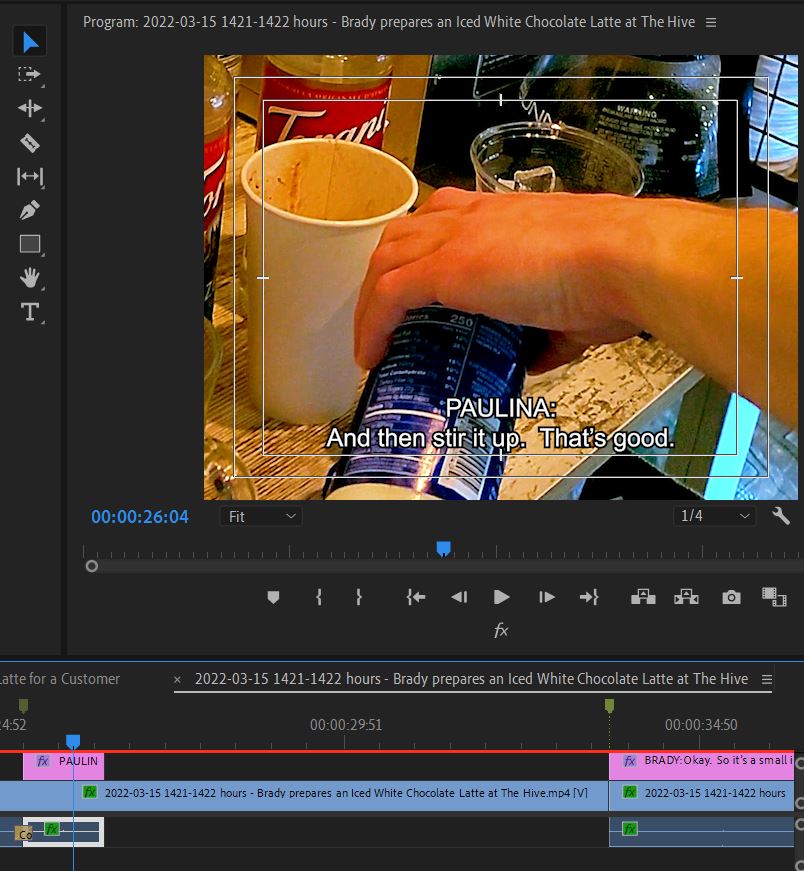Click the 00:00:26:04 timecode field
The image size is (804, 871).
pyautogui.click(x=140, y=517)
